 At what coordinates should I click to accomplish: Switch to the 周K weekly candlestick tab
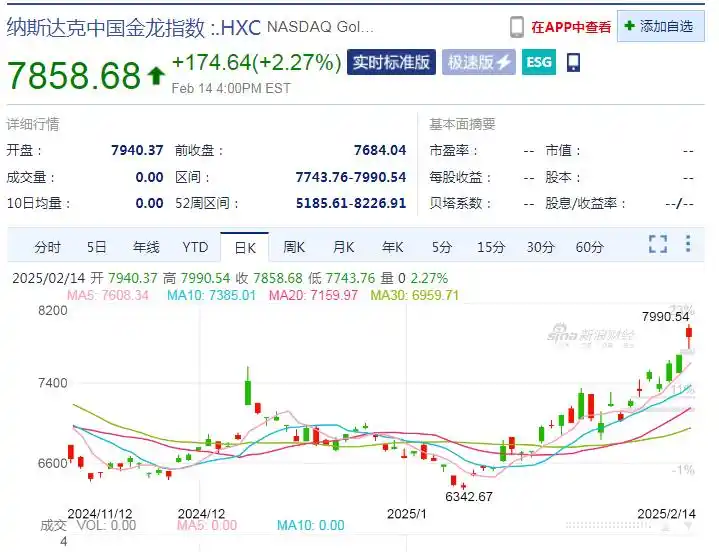tap(294, 247)
